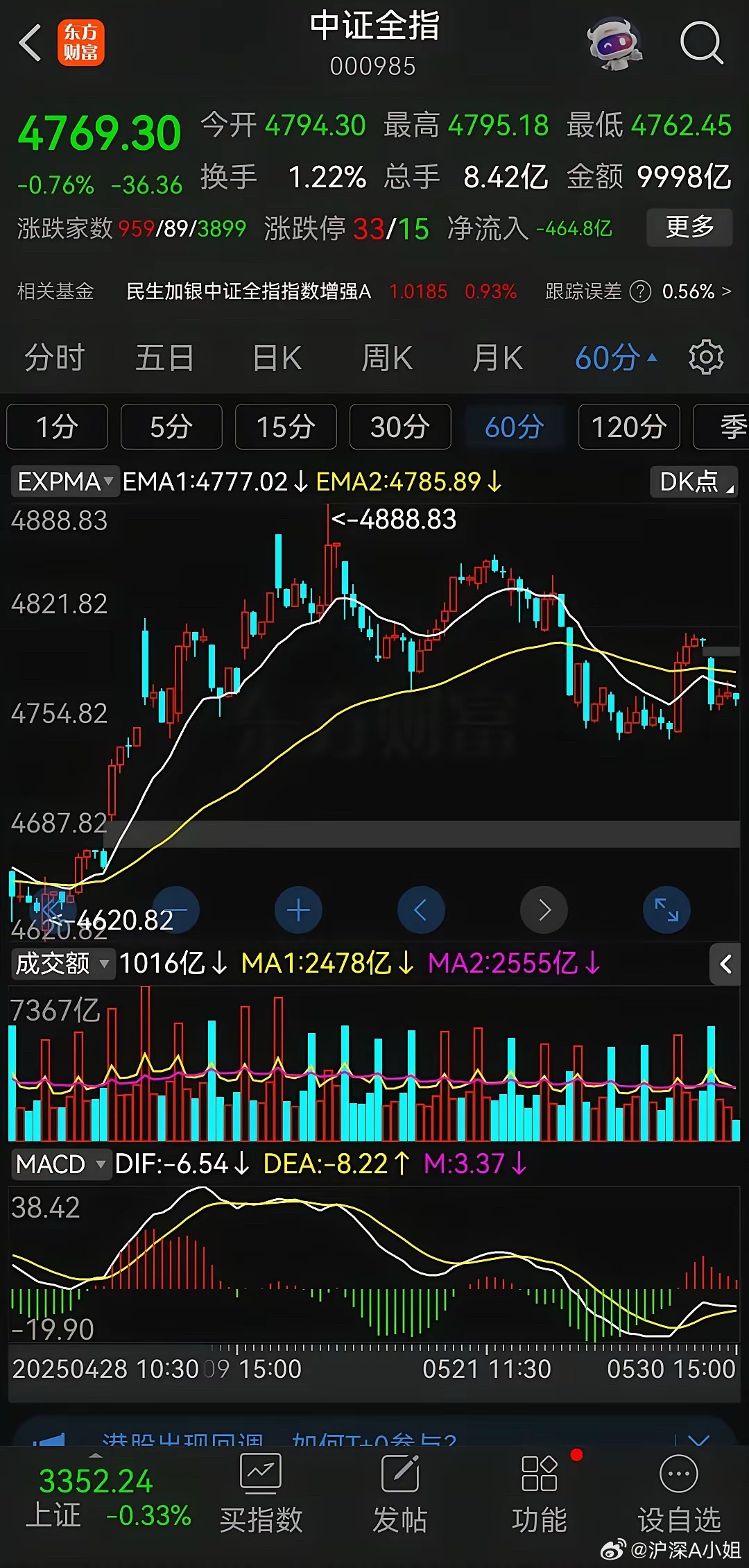Tap the DIF:-6.54 value
Screen dimensions: 749x1568
click(x=182, y=1164)
